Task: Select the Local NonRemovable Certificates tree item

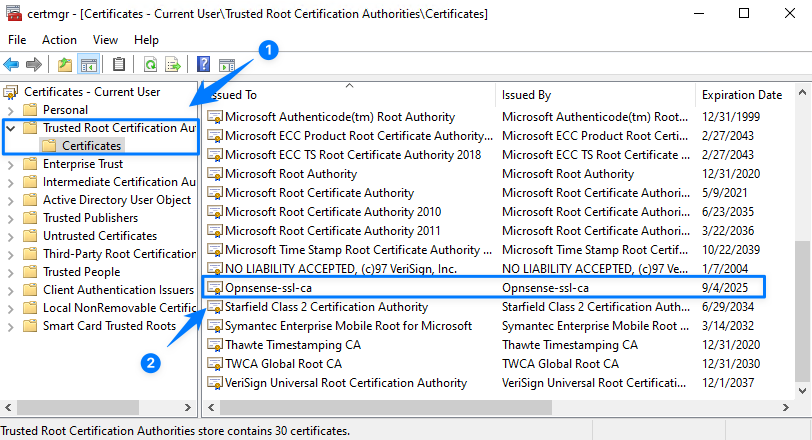Action: pyautogui.click(x=119, y=308)
